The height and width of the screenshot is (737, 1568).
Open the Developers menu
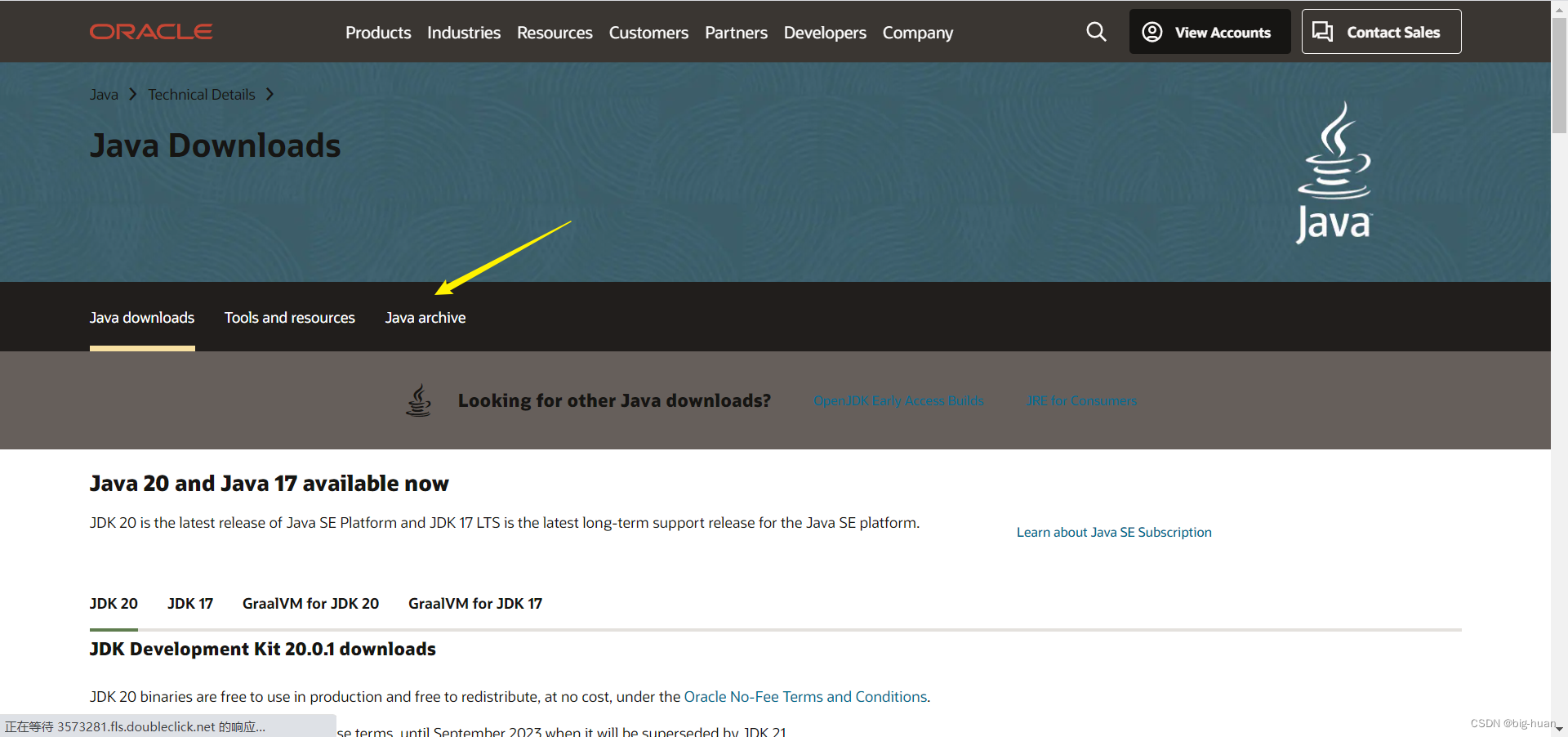point(825,33)
